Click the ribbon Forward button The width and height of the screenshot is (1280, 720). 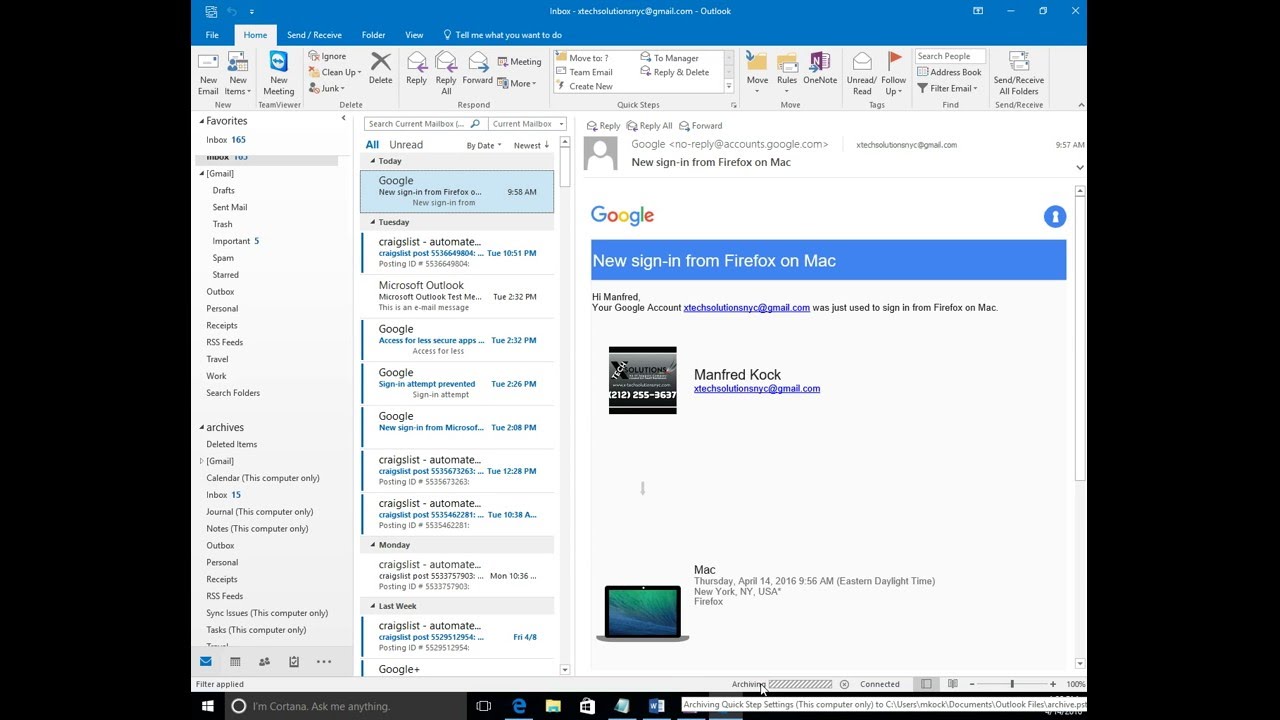pos(477,70)
